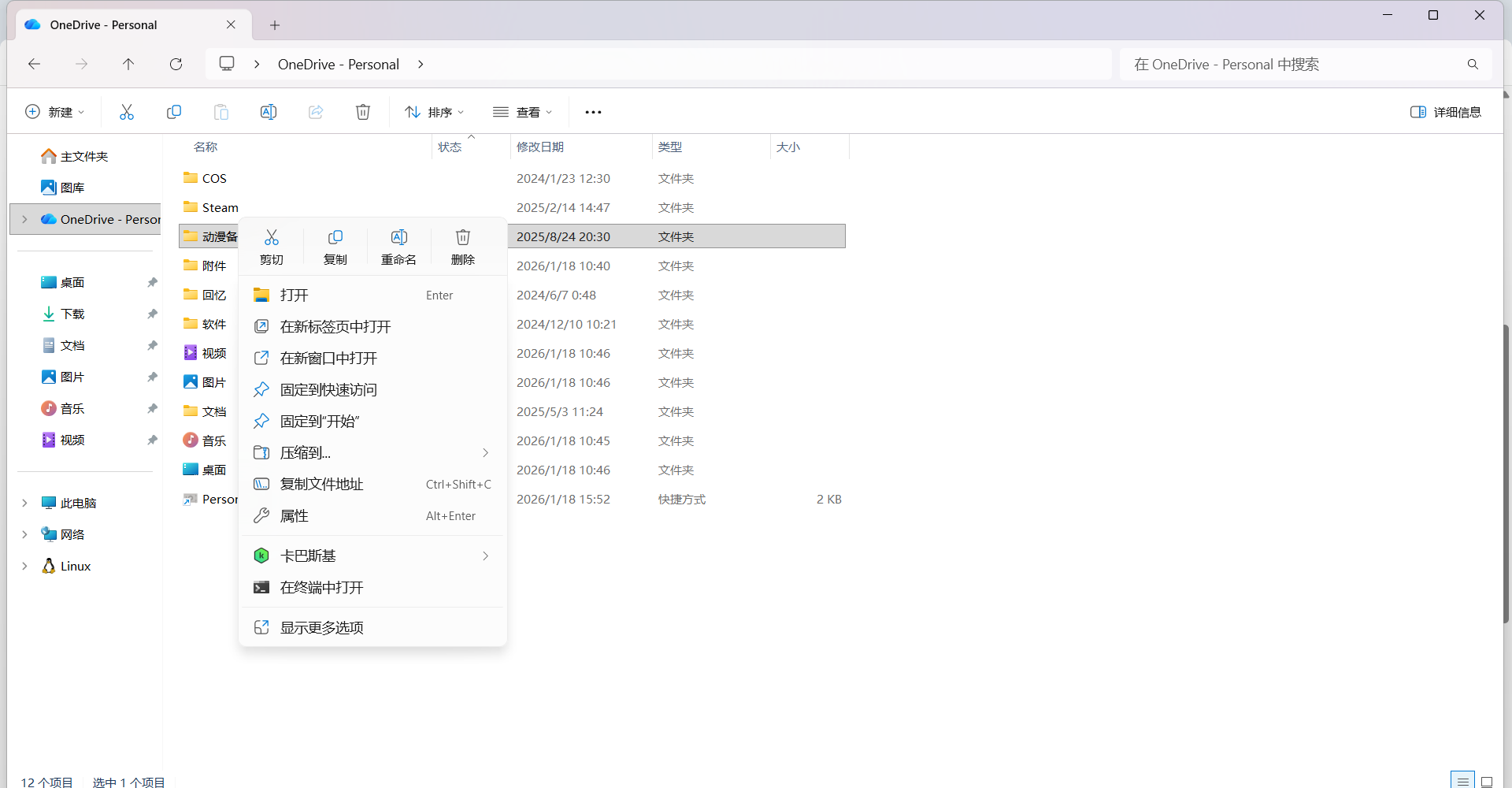Toggle the 详细信息 pane
This screenshot has width=1512, height=788.
pos(1446,112)
